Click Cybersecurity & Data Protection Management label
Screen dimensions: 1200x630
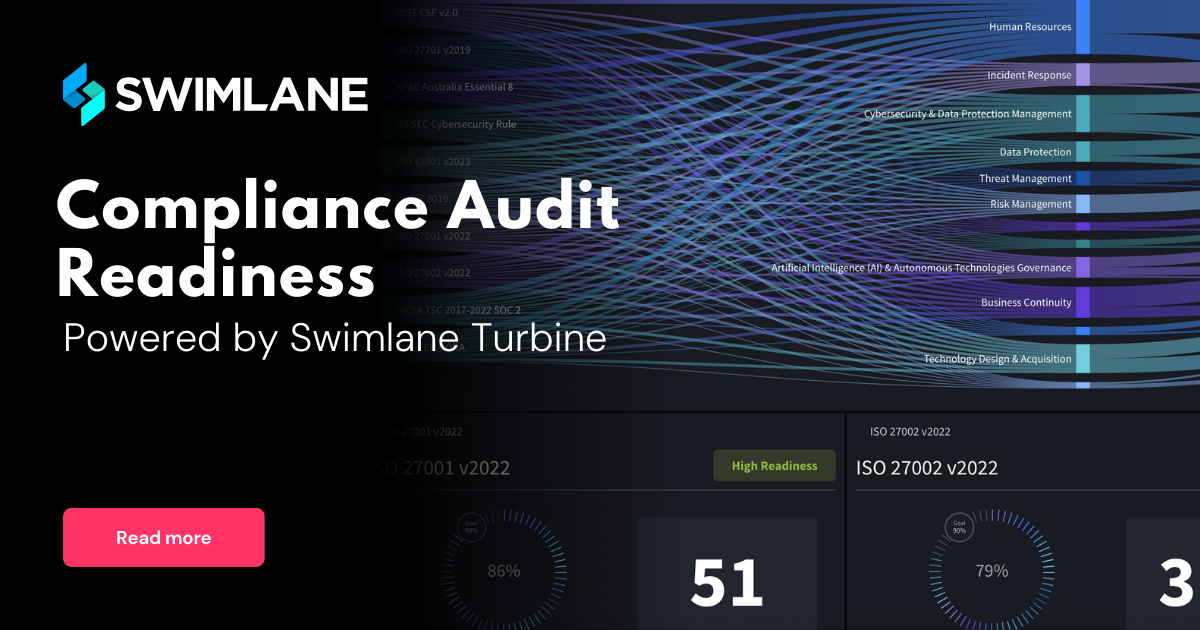coord(968,114)
